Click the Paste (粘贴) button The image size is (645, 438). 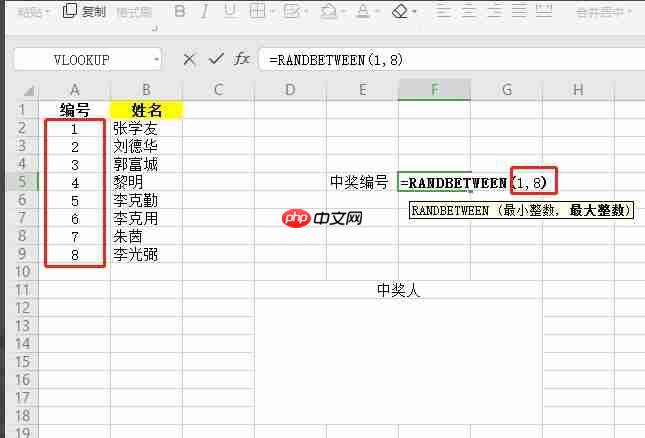tap(30, 12)
